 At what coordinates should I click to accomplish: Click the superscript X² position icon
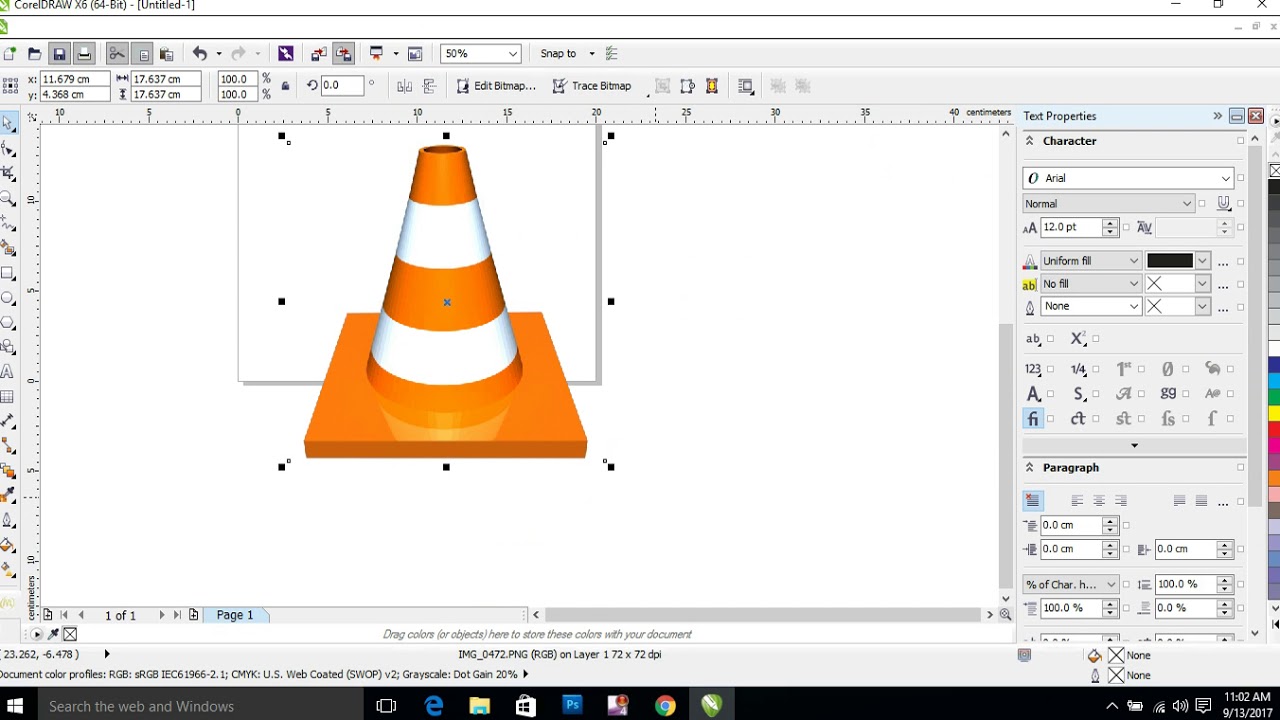(1078, 339)
